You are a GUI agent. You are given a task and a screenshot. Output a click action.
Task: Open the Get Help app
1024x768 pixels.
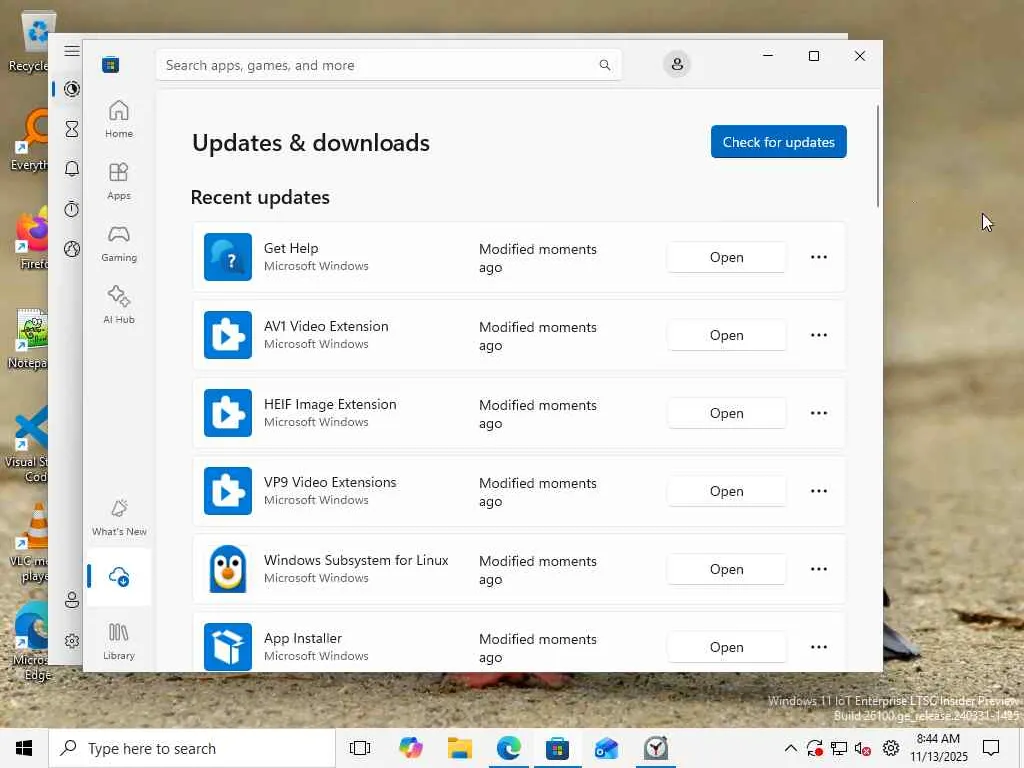point(726,257)
